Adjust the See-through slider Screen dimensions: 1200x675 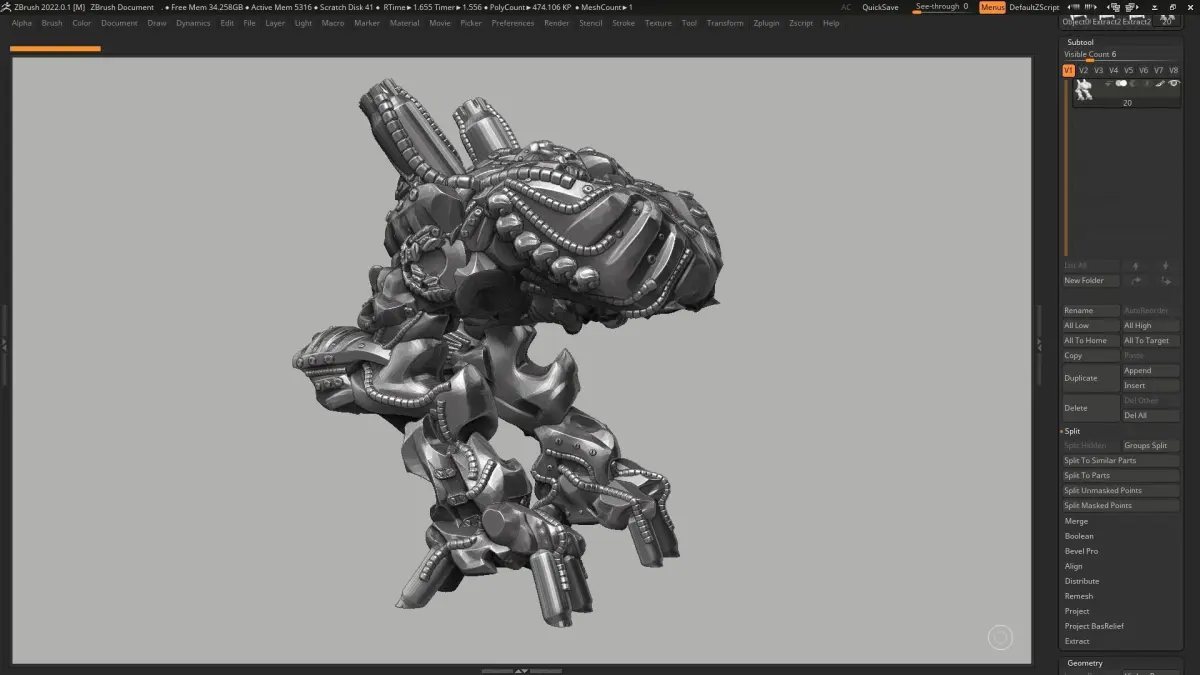click(x=941, y=7)
